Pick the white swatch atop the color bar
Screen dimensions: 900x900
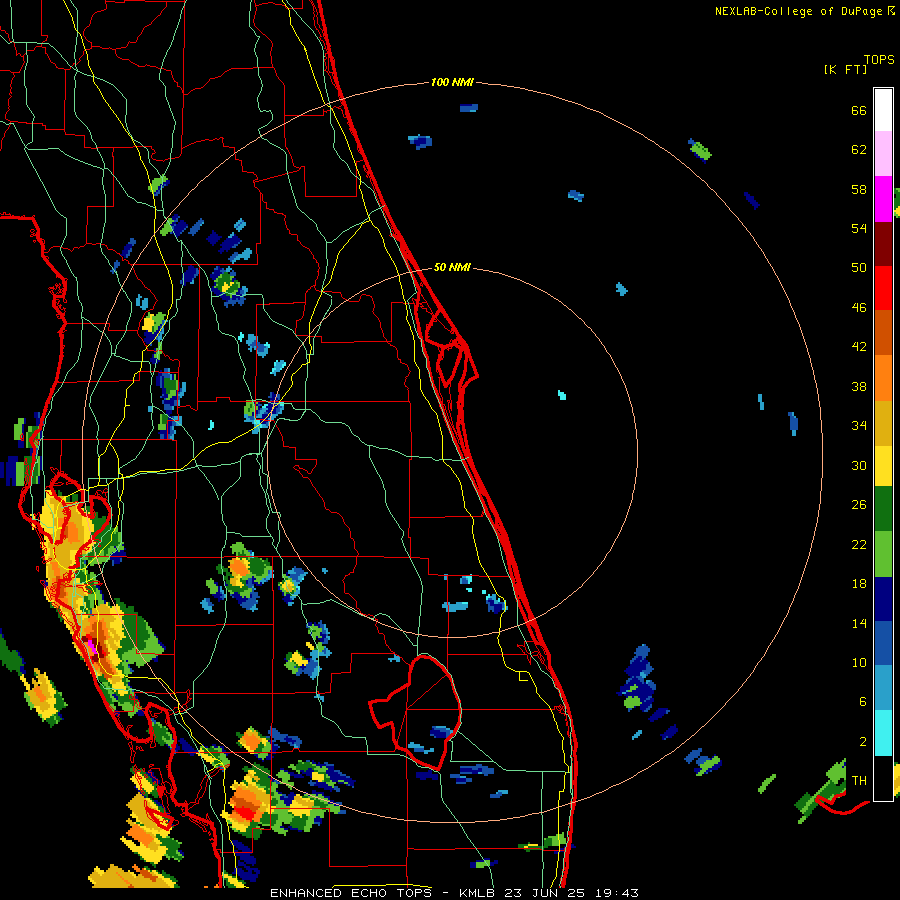tap(883, 110)
